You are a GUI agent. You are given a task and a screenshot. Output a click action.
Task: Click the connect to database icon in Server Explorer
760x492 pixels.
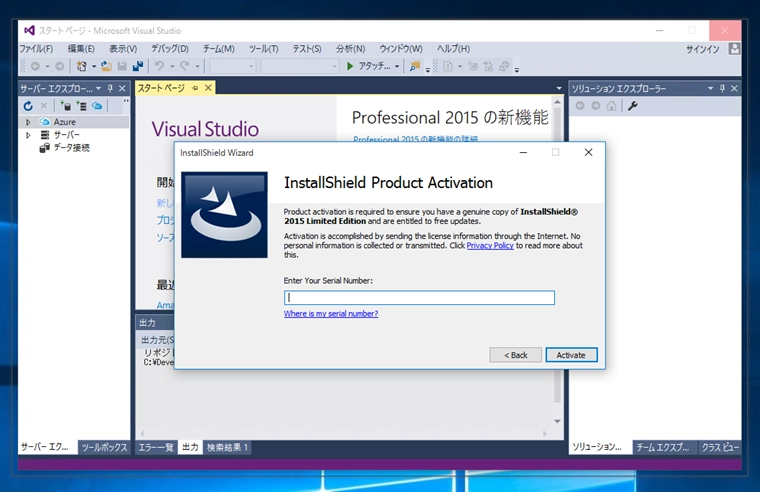point(65,106)
